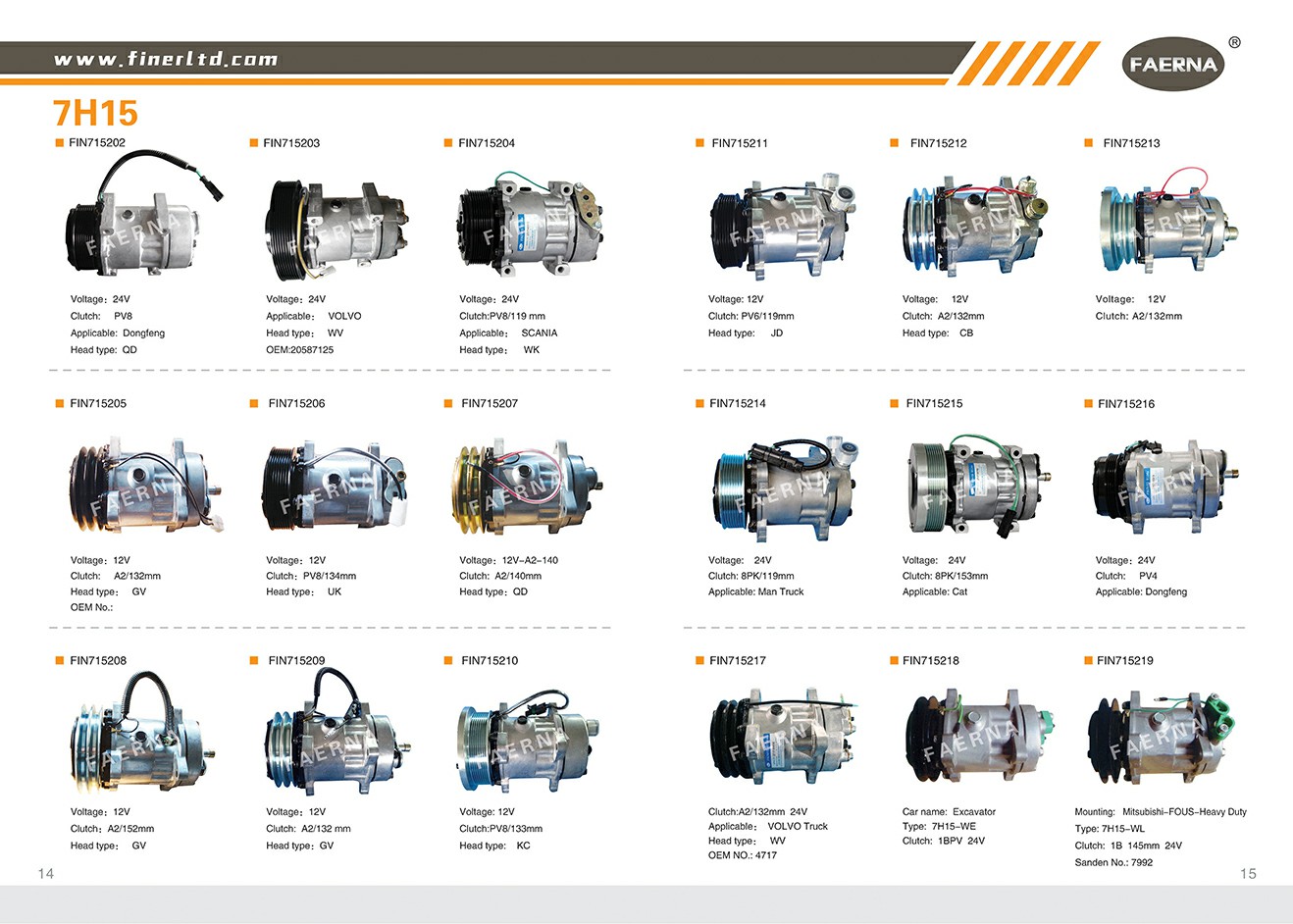Click the FIN715209 model number label
Screen dimensions: 1293x924
click(296, 660)
